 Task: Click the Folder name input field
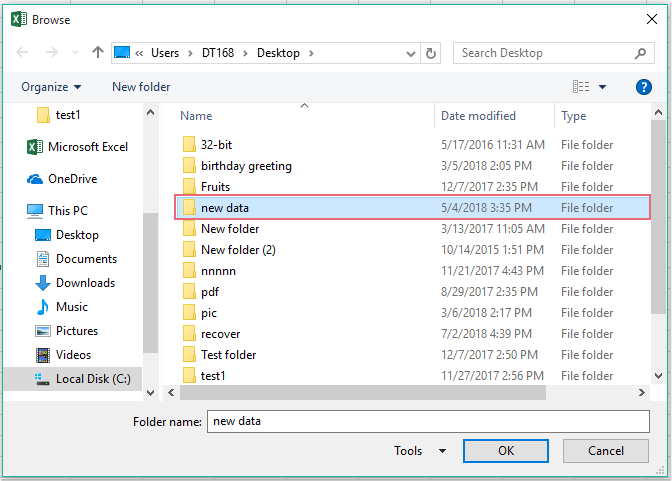tap(428, 421)
